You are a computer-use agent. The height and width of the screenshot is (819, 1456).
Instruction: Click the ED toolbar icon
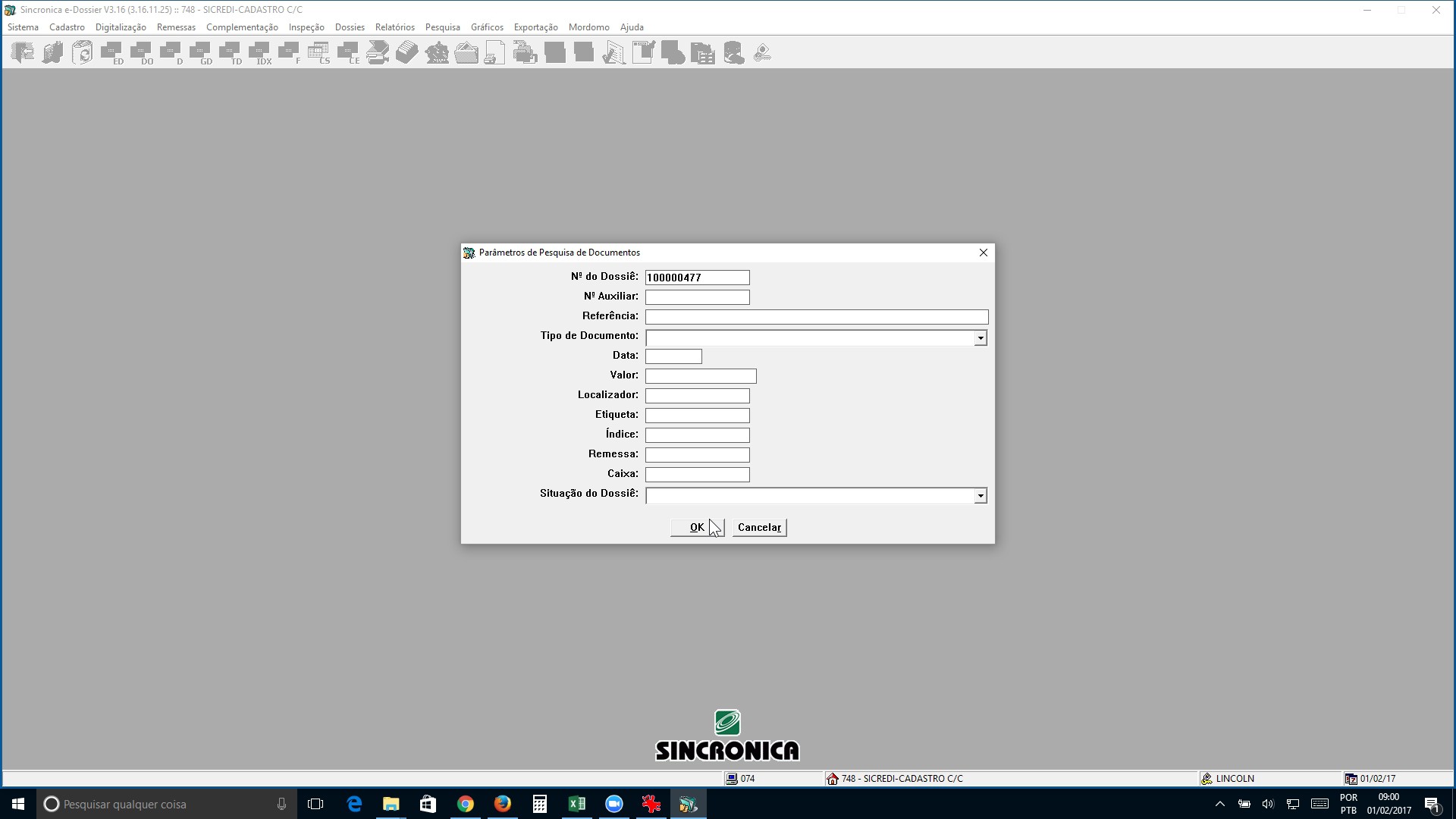coord(112,53)
